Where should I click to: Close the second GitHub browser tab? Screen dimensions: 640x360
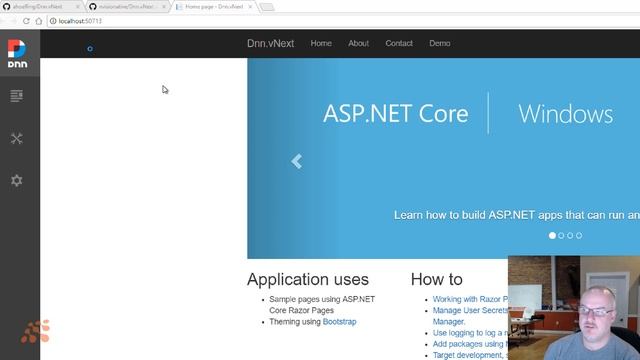(x=164, y=7)
